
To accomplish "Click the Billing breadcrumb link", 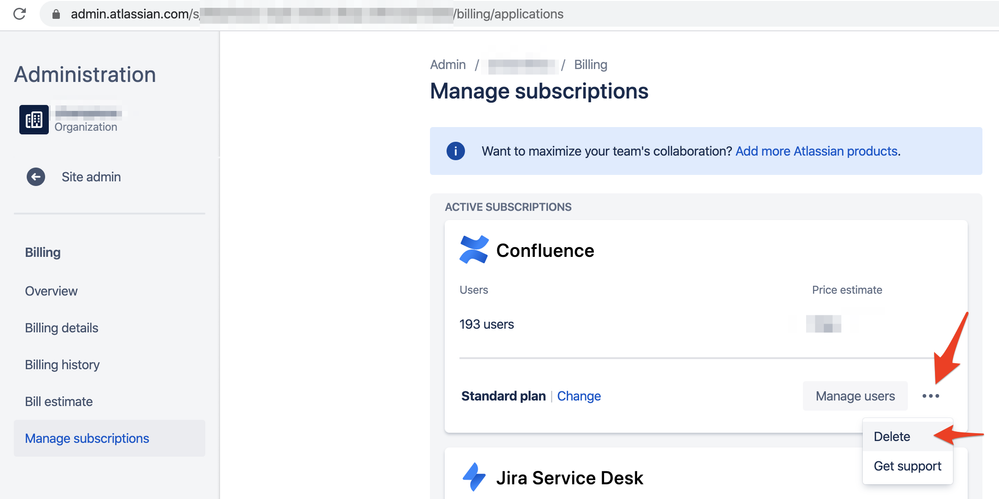I will point(591,65).
